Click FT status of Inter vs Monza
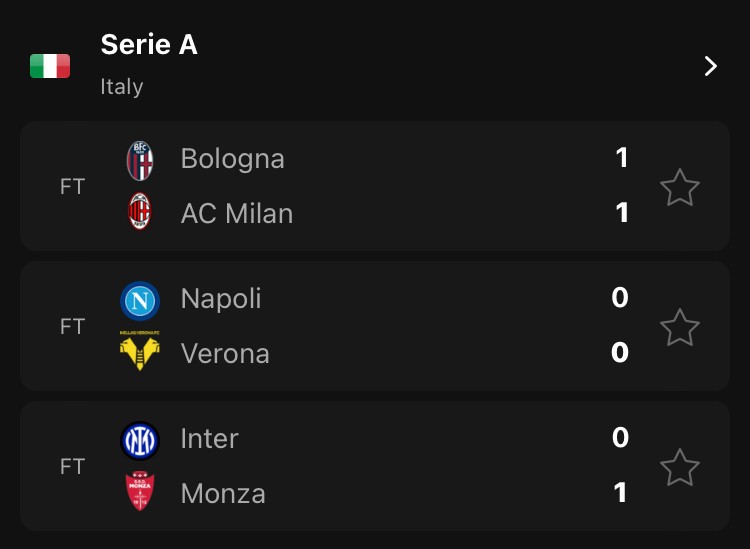750x549 pixels. tap(72, 467)
